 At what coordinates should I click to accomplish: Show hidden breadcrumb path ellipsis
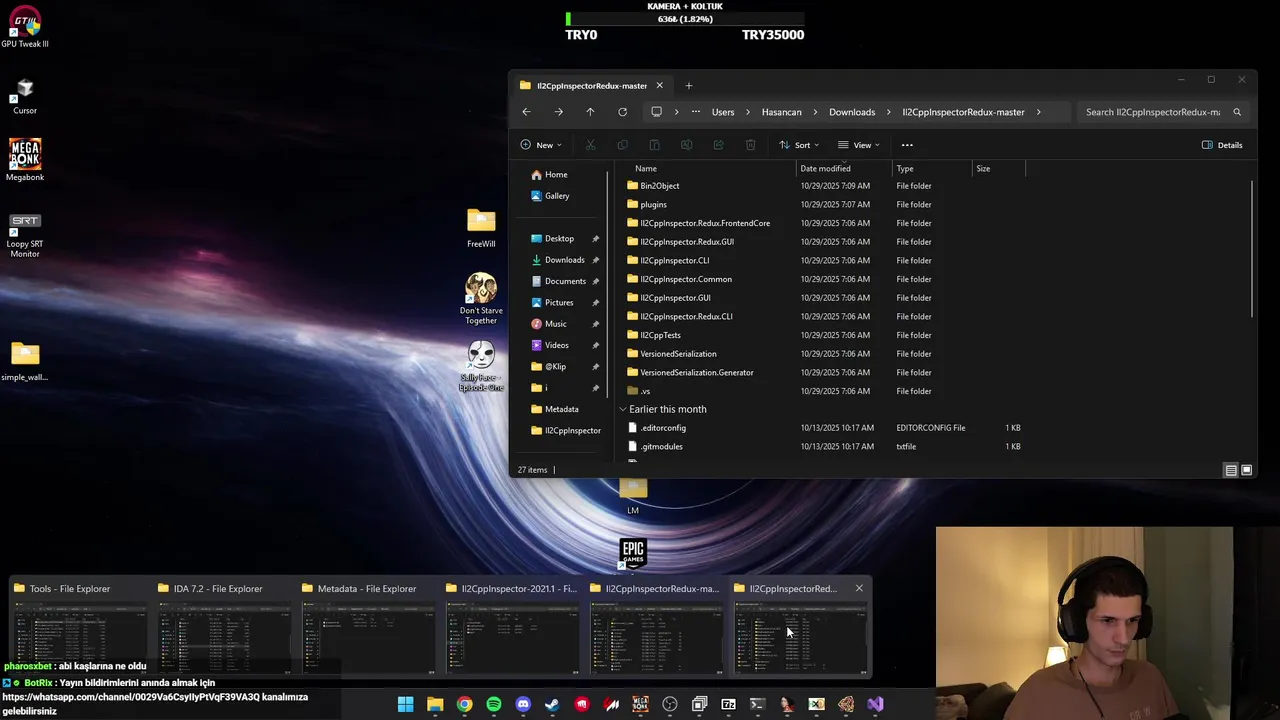click(x=696, y=112)
